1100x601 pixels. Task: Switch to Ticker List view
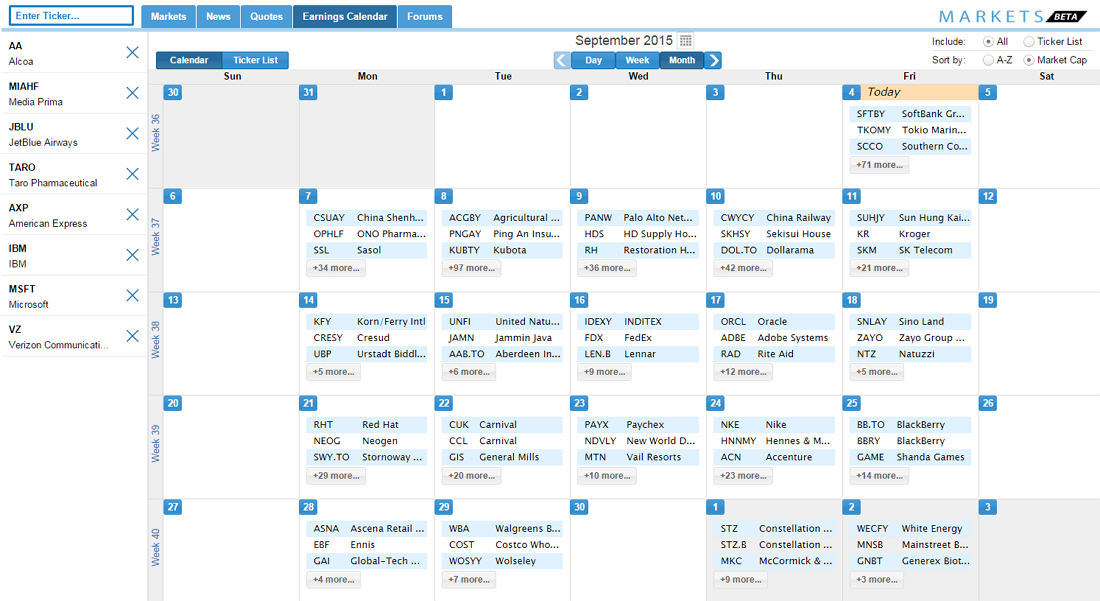pos(255,60)
